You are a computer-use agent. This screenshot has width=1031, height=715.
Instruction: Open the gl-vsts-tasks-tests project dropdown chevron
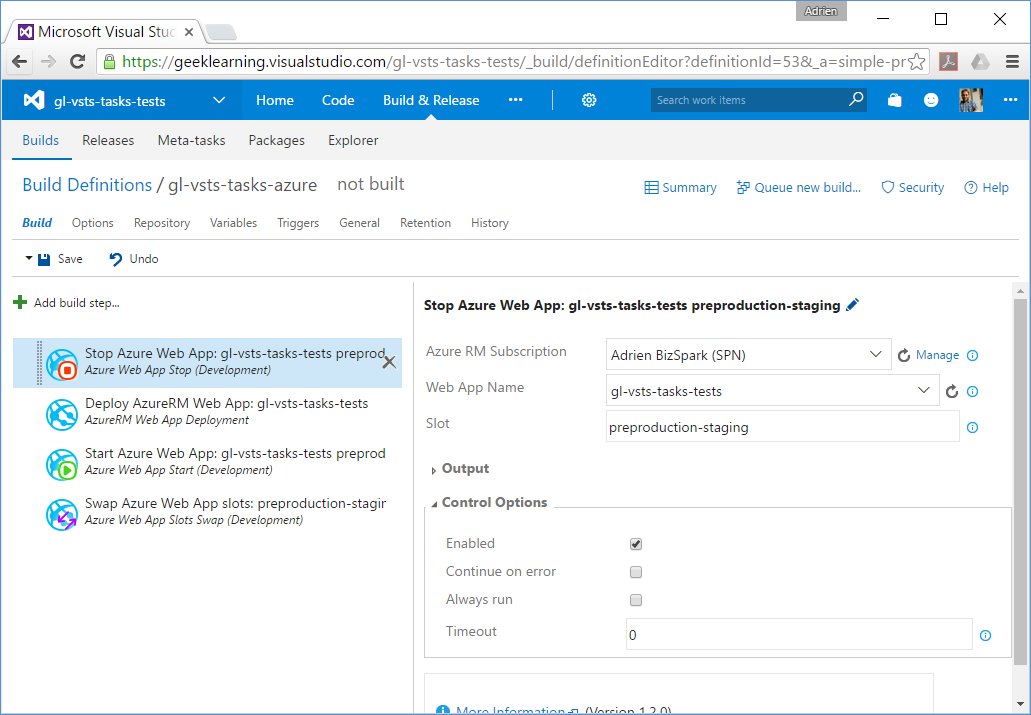click(x=219, y=100)
